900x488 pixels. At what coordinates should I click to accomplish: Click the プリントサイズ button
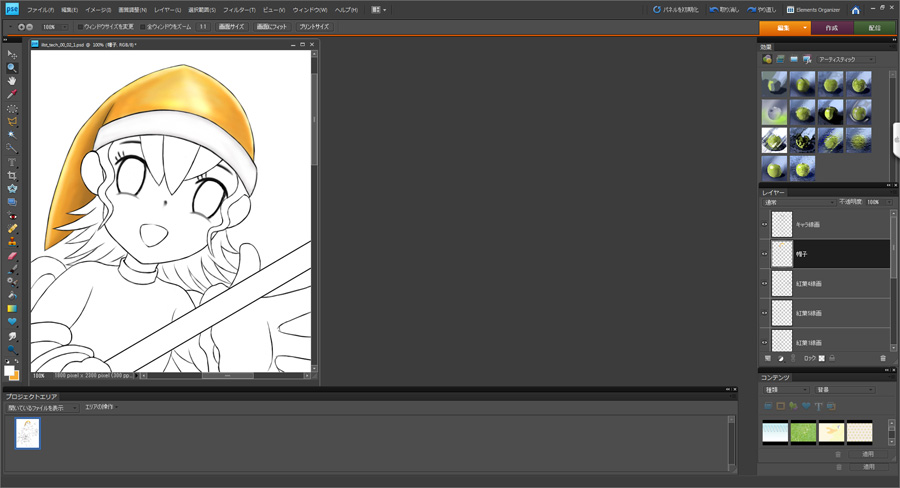point(314,27)
